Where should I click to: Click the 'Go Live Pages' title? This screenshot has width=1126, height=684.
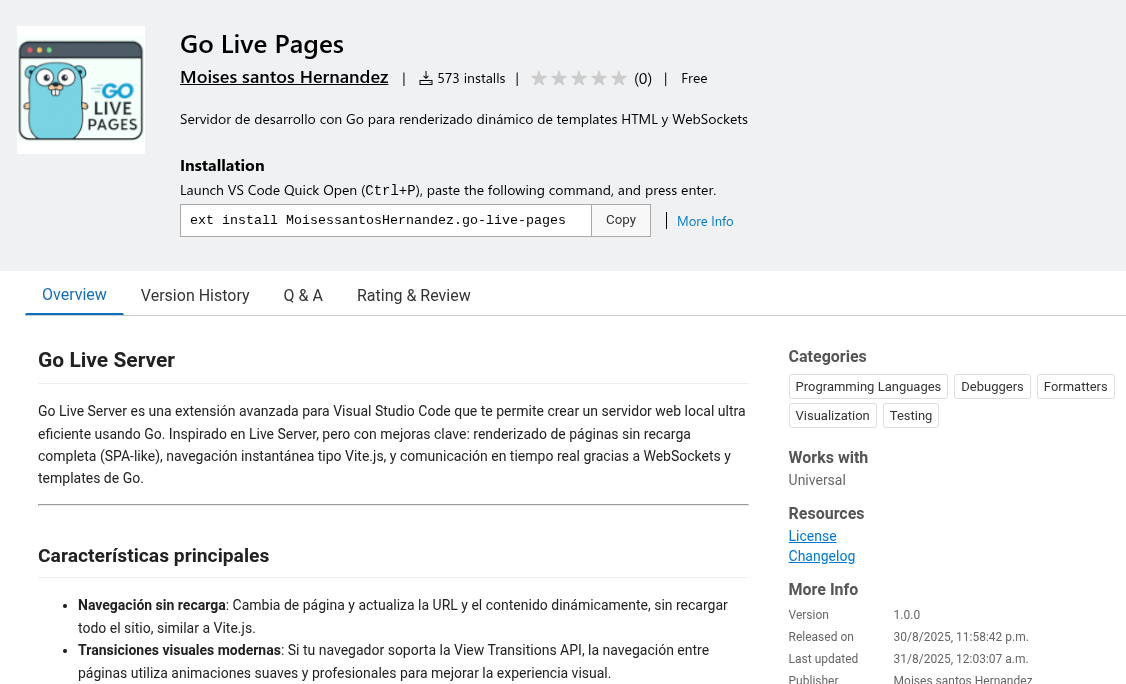point(262,44)
